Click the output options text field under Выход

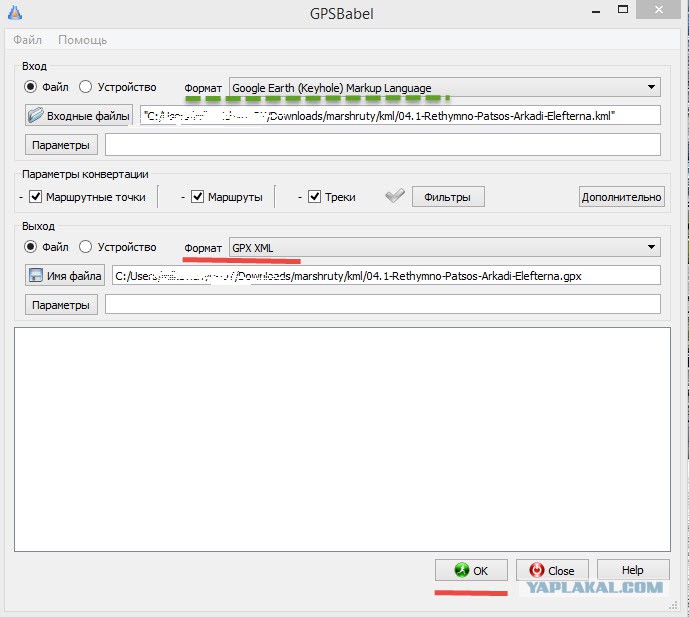(383, 304)
